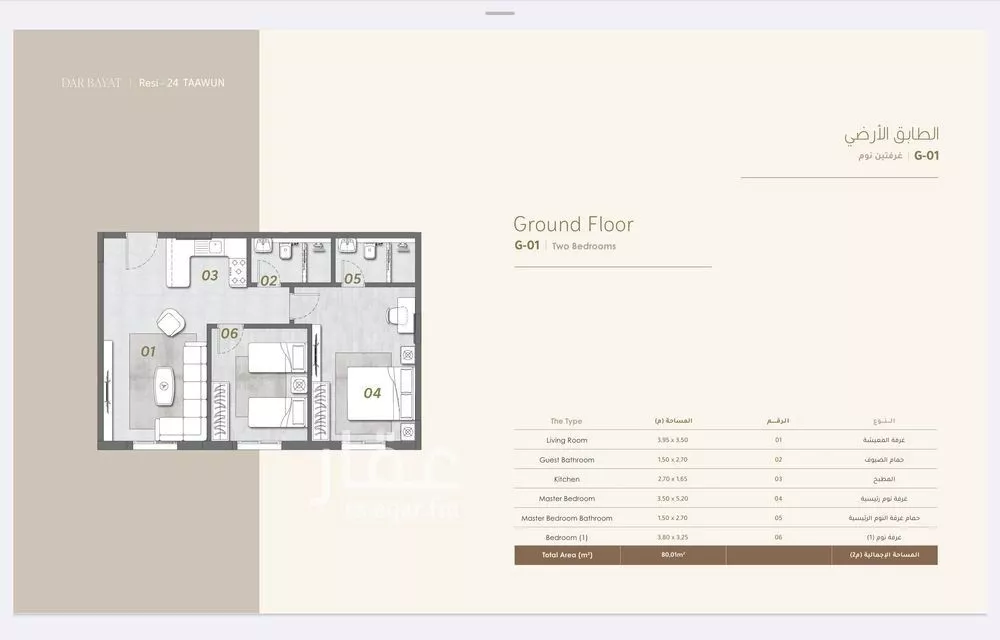Click the round armchair in living room
The height and width of the screenshot is (640, 1000).
pos(169,322)
